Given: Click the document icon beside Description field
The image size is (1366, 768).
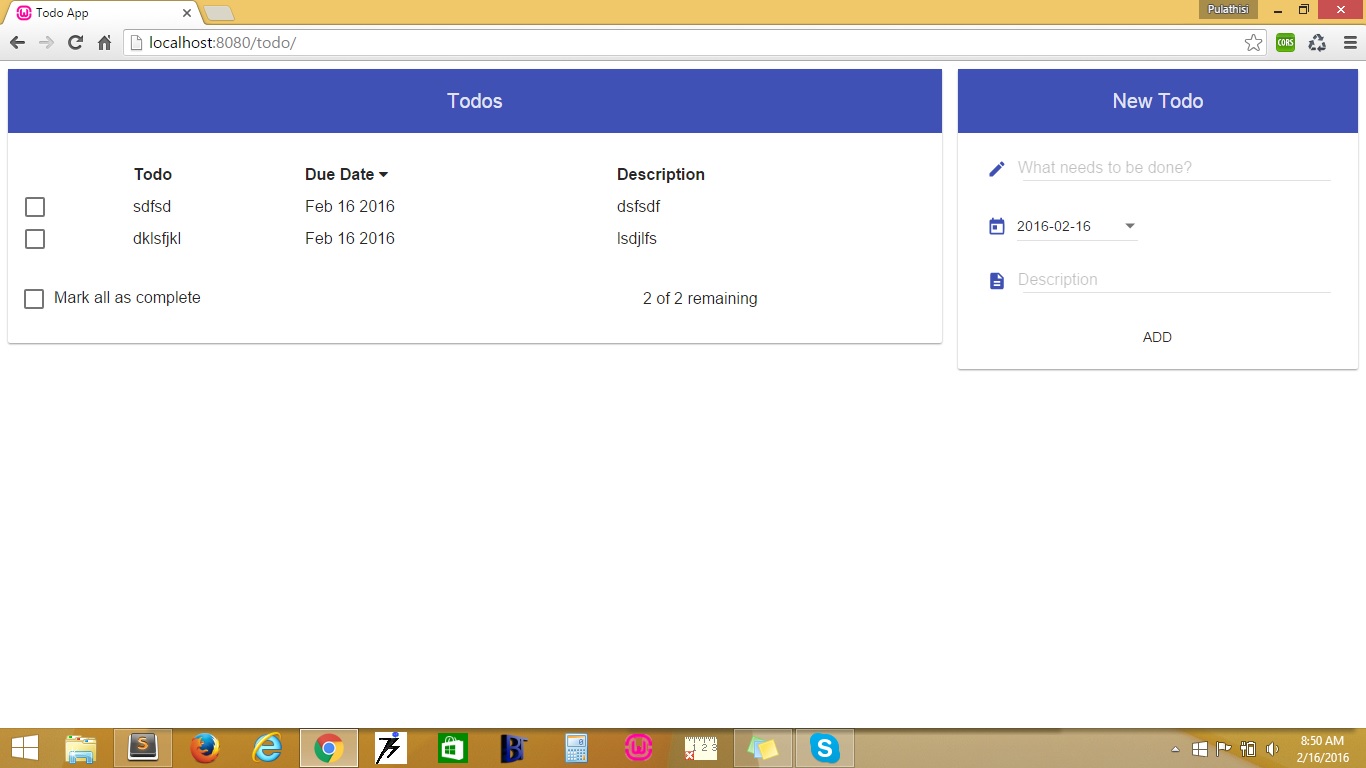Looking at the screenshot, I should 996,281.
